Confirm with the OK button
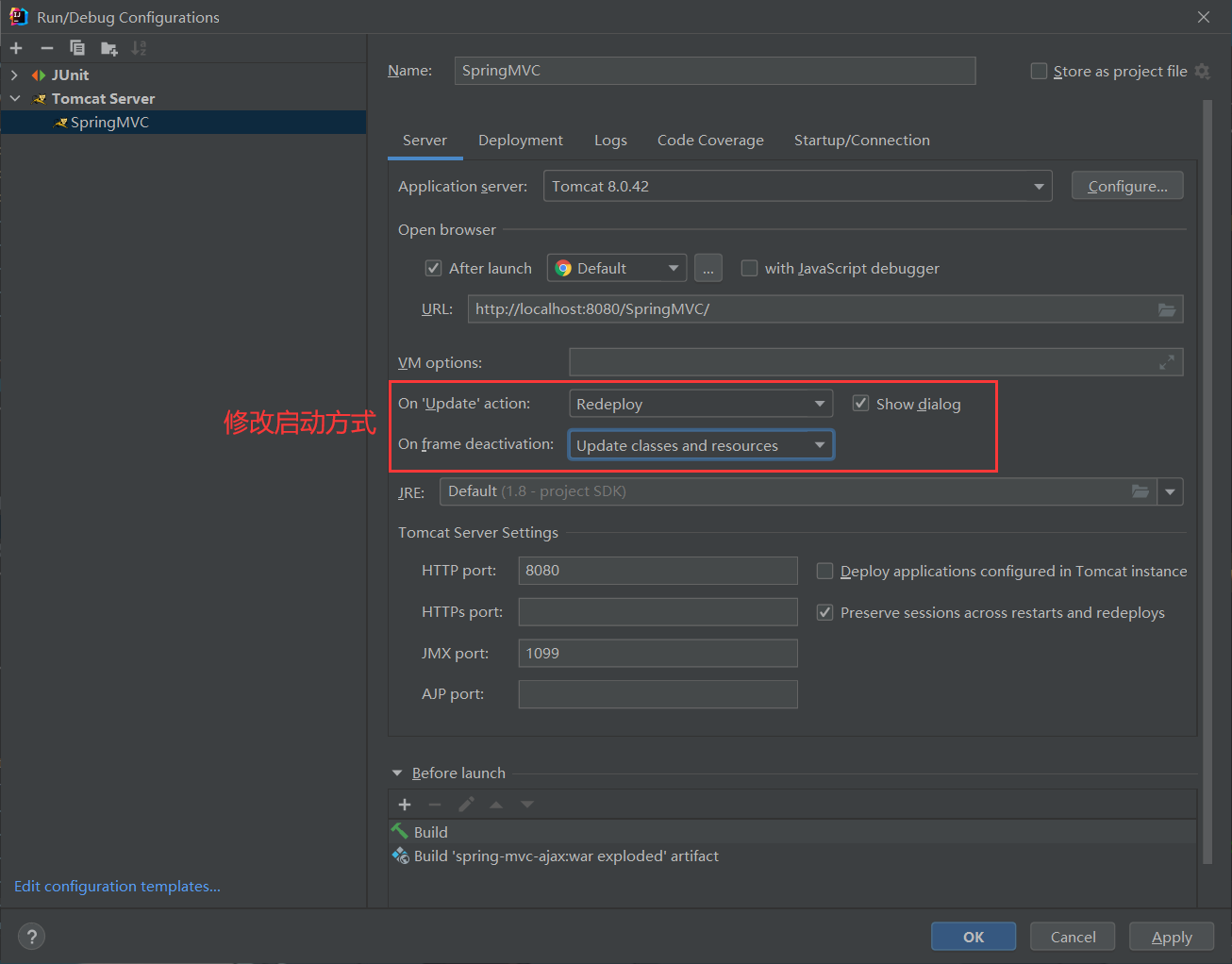 click(974, 937)
